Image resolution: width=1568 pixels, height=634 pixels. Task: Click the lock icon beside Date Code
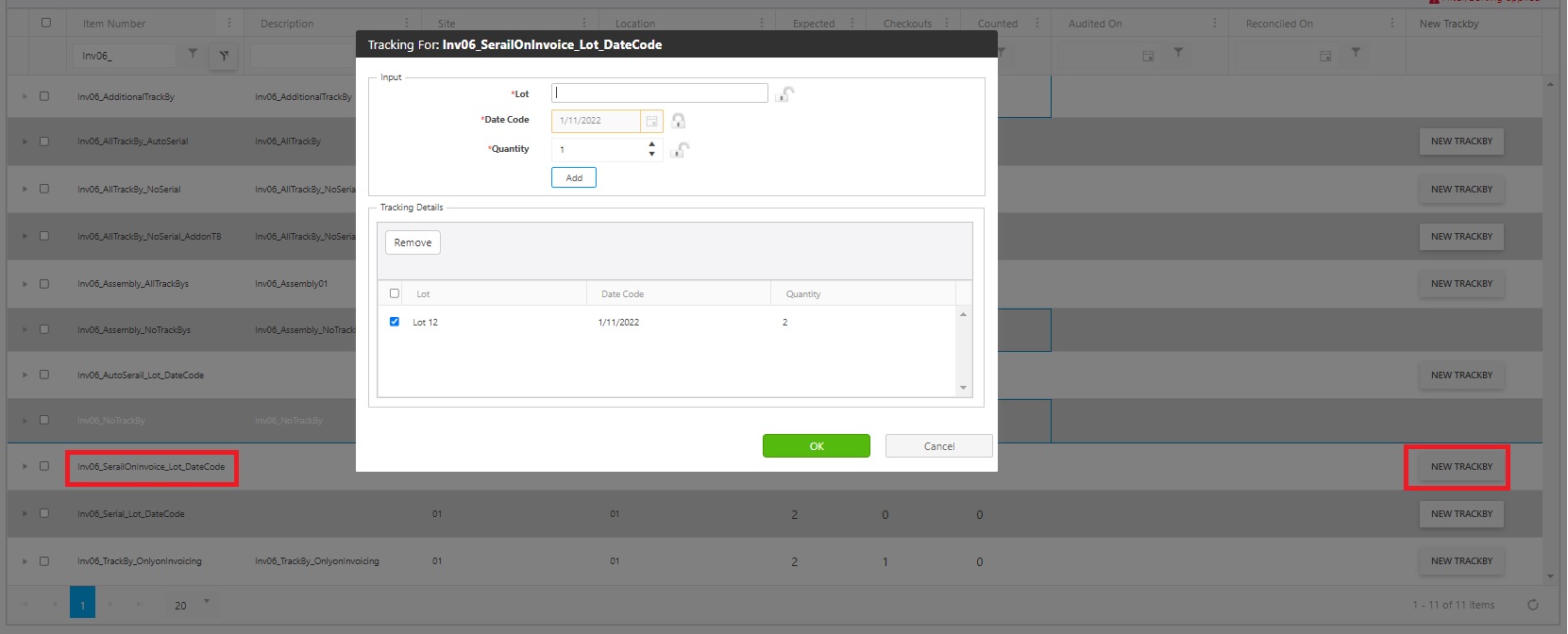pos(678,121)
